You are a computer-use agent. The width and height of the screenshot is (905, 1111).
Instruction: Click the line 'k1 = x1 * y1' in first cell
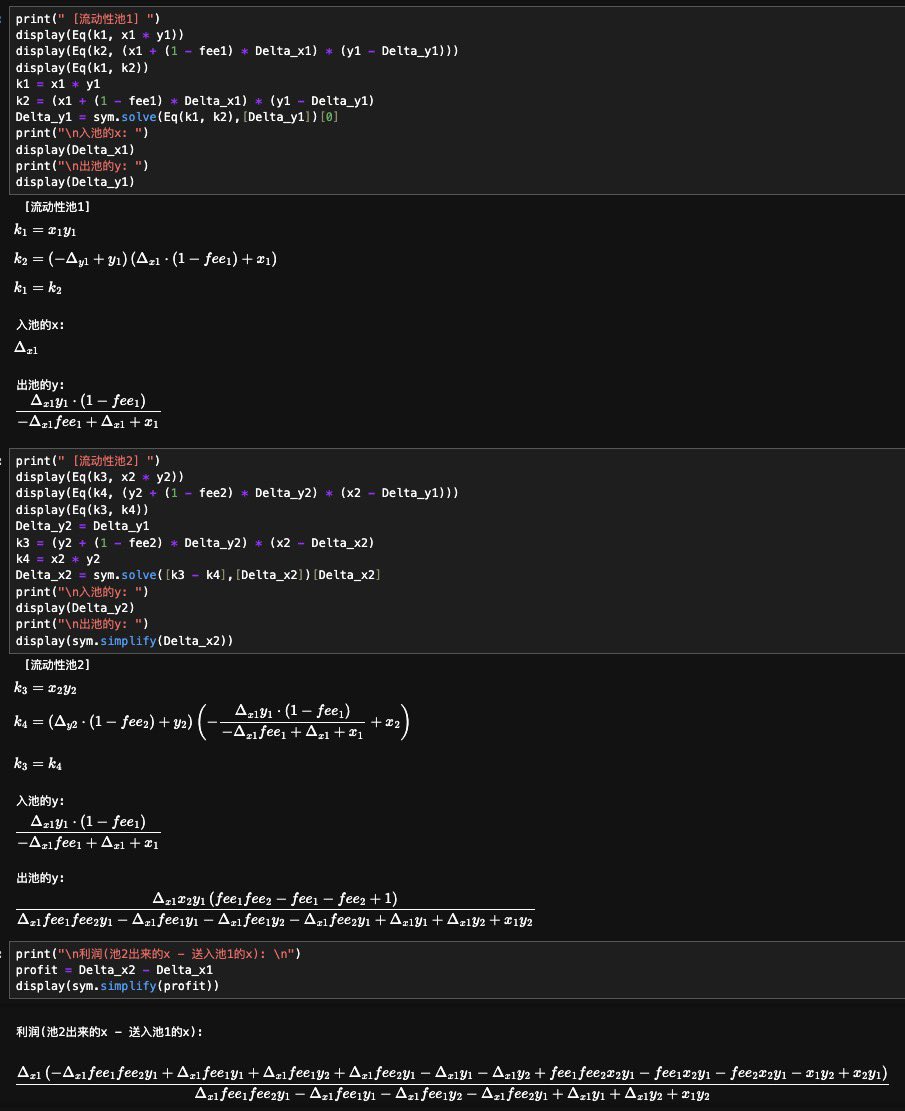pos(57,84)
